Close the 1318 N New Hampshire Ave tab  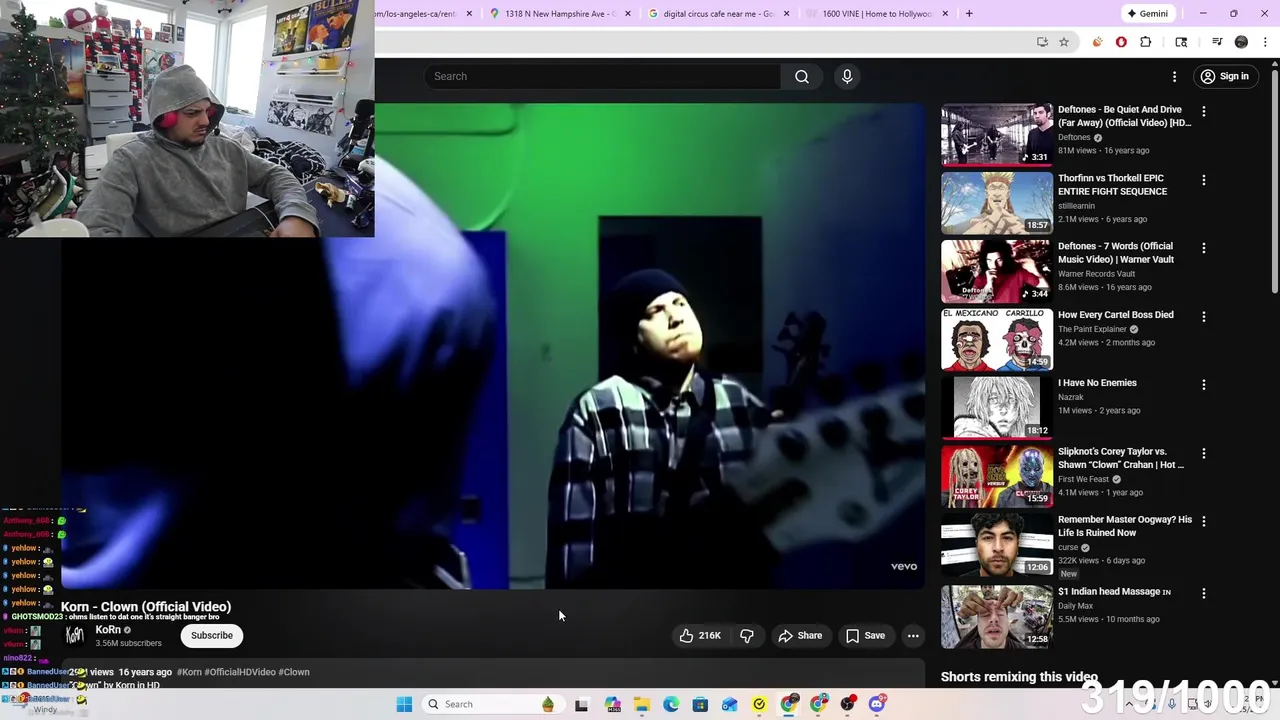(628, 14)
